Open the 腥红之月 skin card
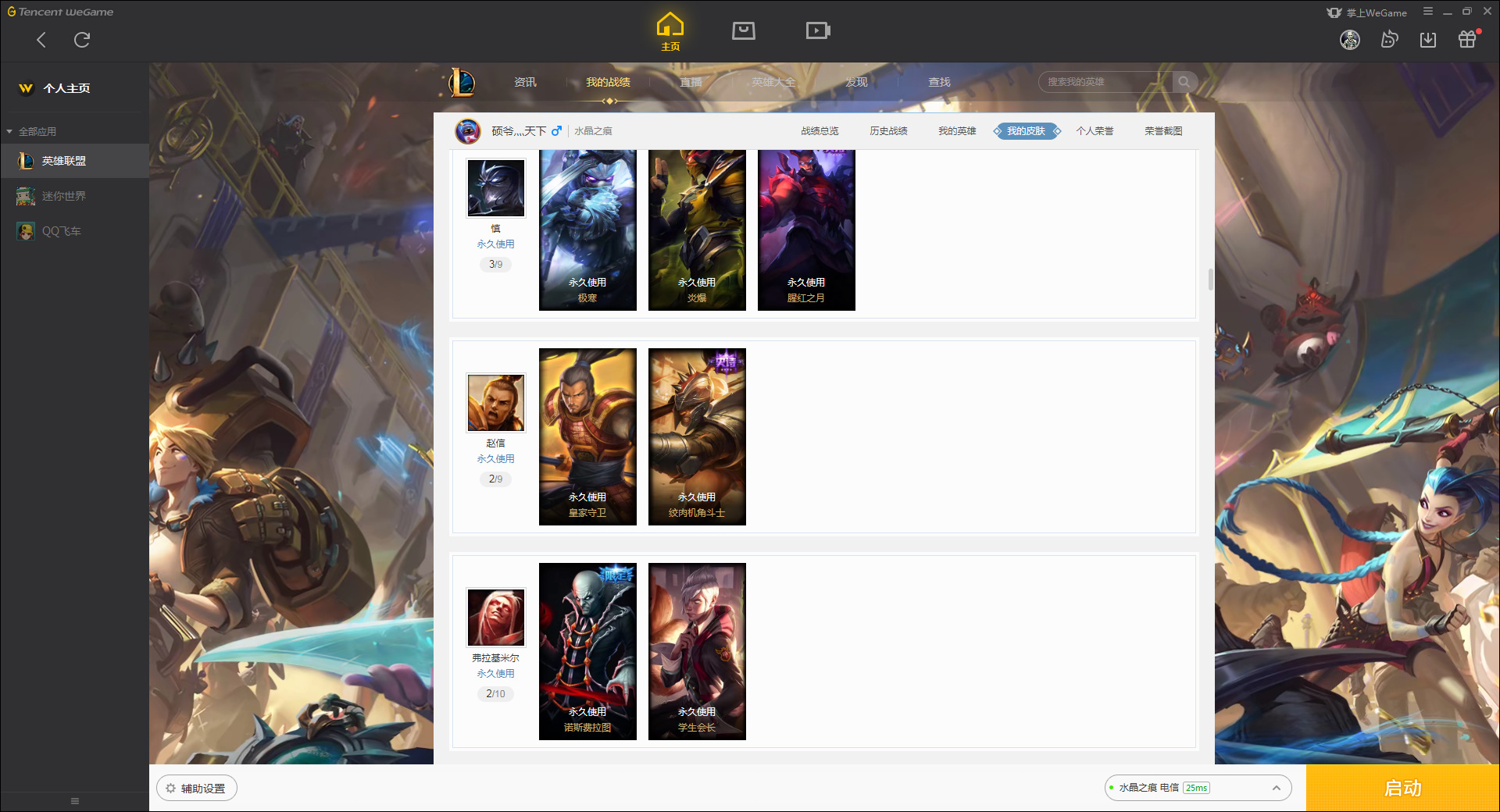1500x812 pixels. [806, 230]
